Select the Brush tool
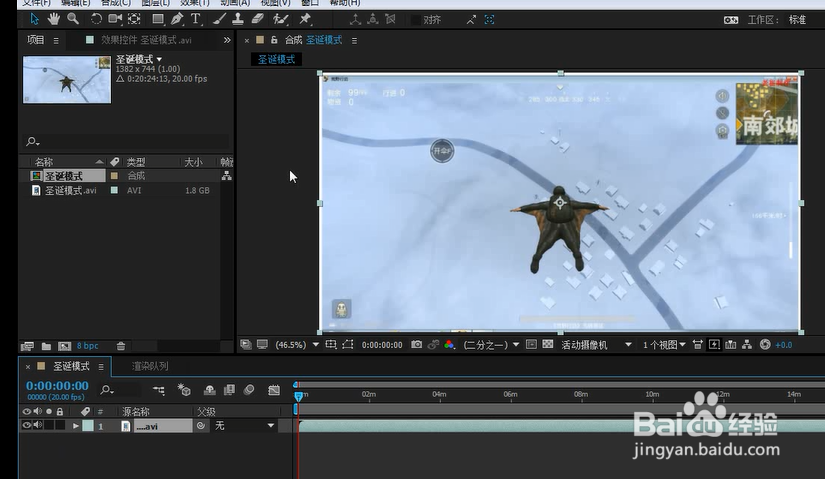This screenshot has height=479, width=825. (219, 19)
